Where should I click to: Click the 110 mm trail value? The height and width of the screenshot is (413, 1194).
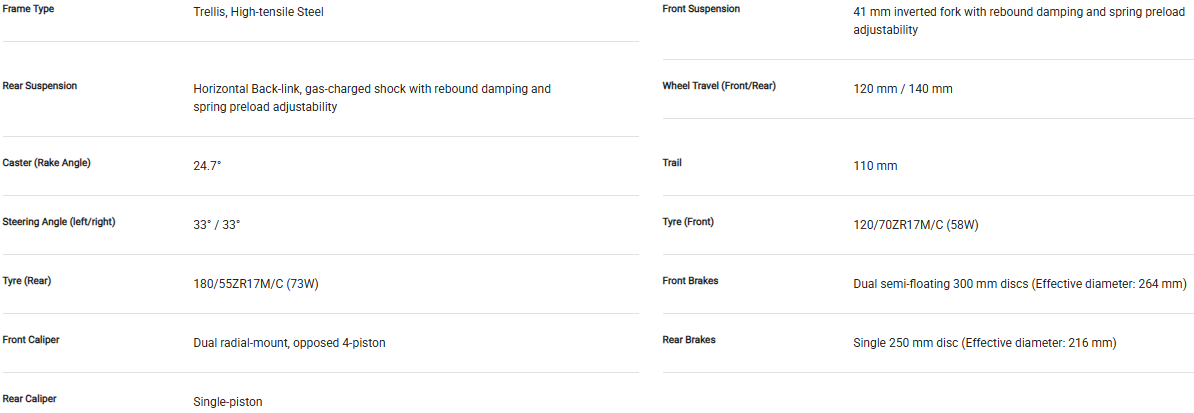click(875, 166)
